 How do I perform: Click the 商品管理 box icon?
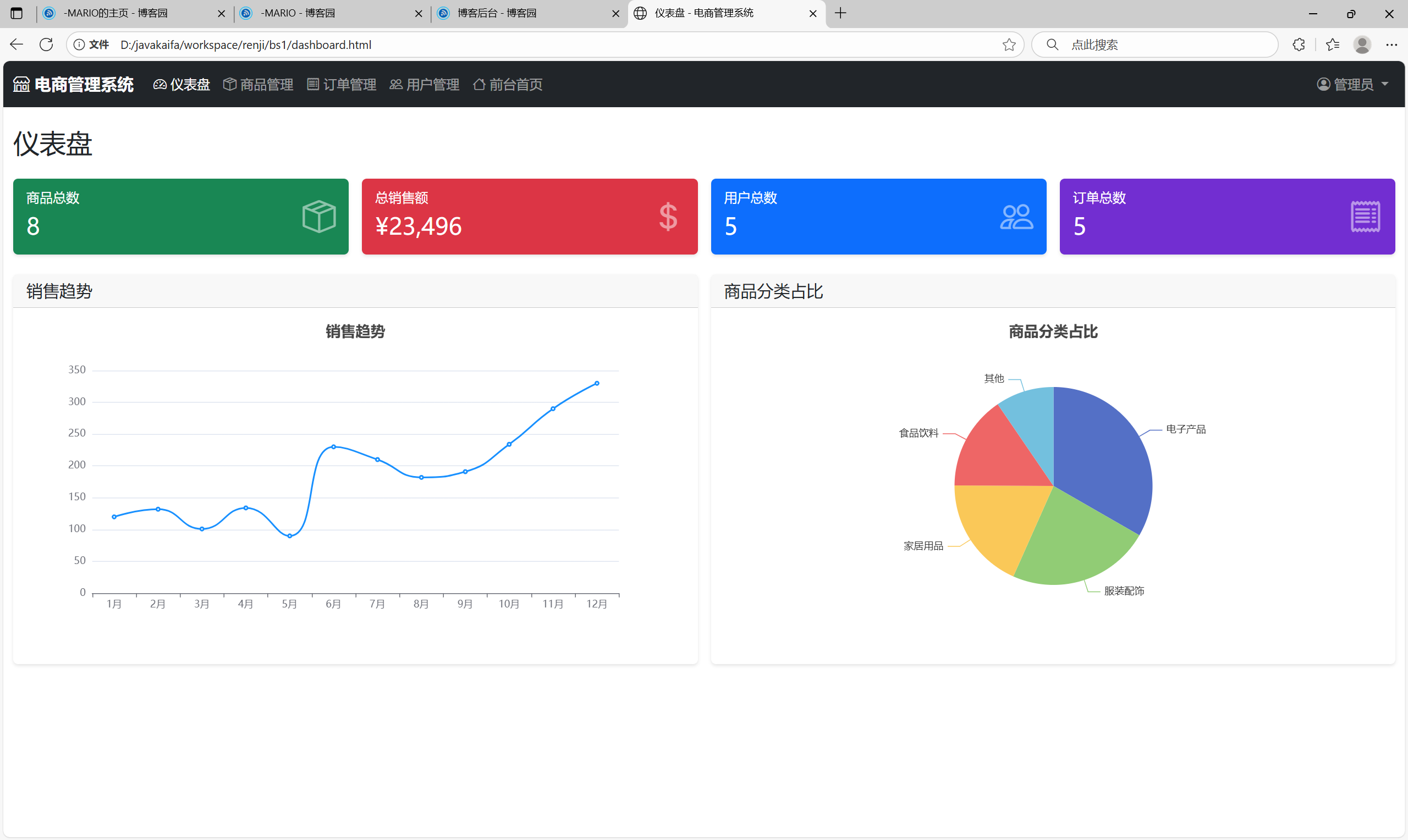tap(229, 84)
